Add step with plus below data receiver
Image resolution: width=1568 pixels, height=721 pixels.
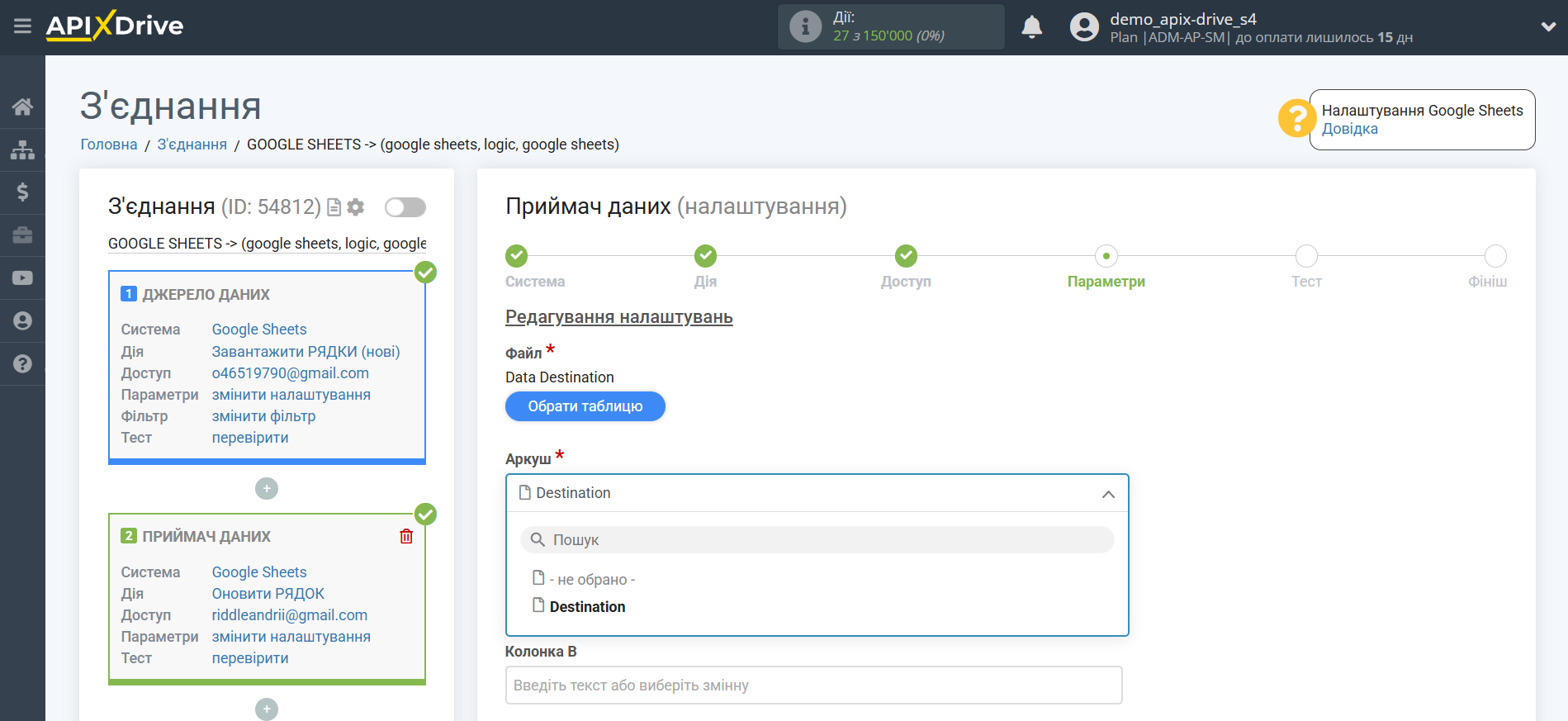267,709
